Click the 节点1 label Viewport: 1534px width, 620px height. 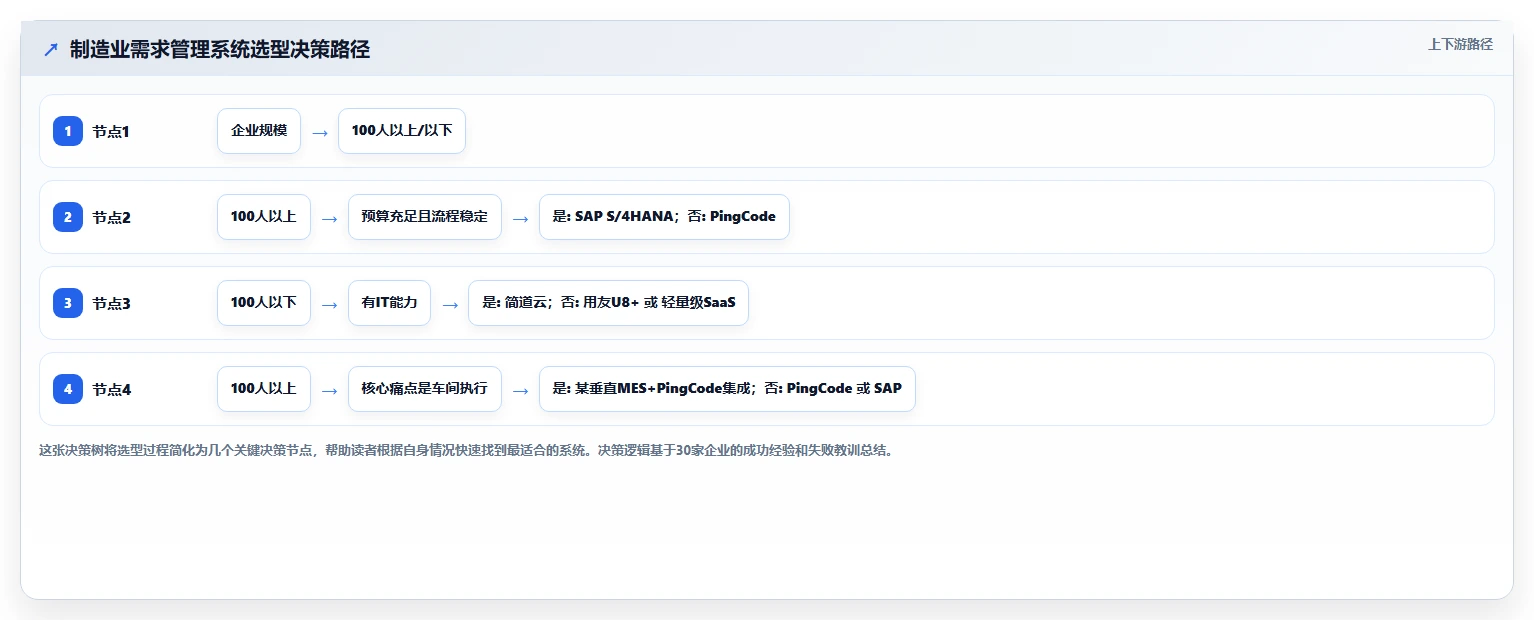tap(111, 131)
